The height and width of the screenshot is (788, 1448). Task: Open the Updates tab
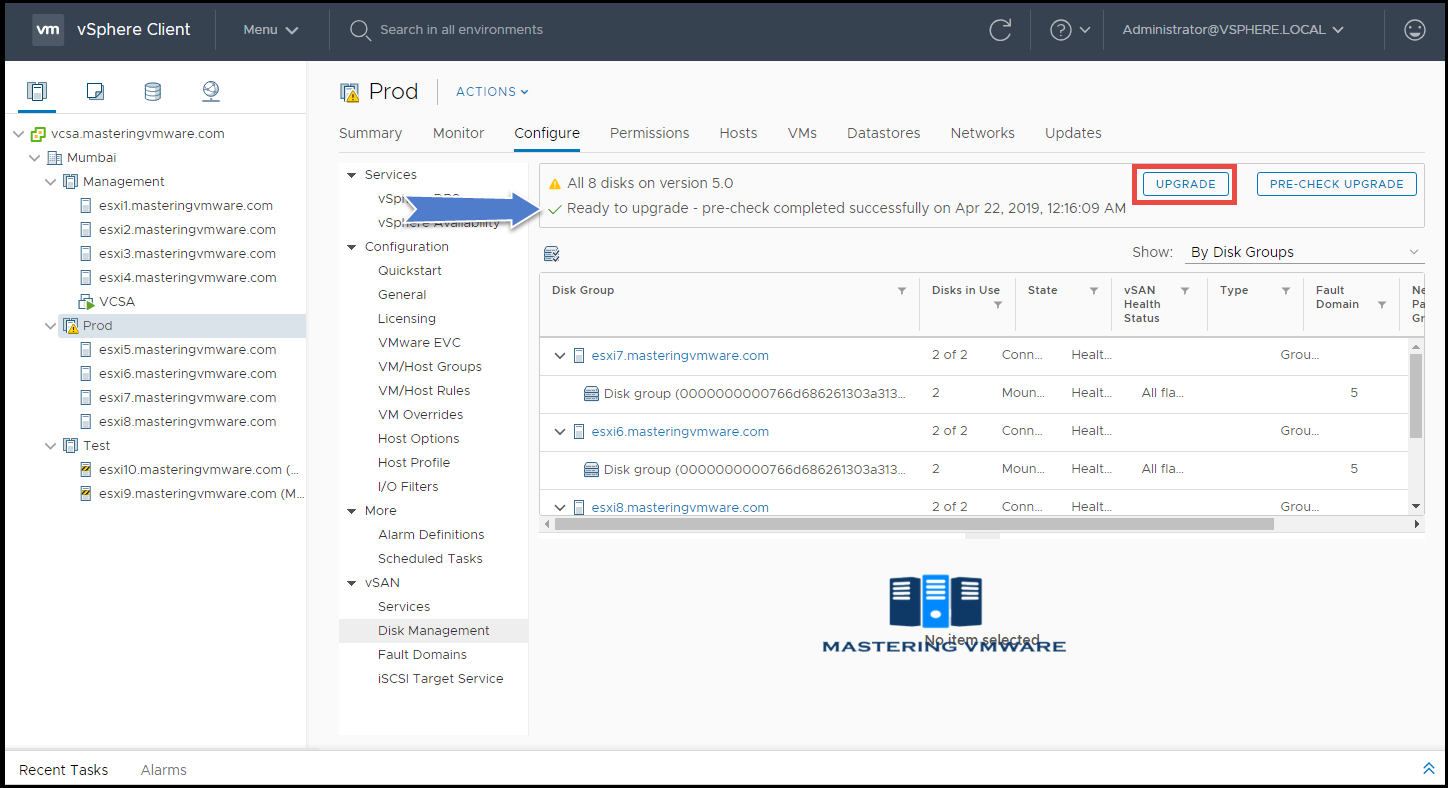click(x=1073, y=133)
